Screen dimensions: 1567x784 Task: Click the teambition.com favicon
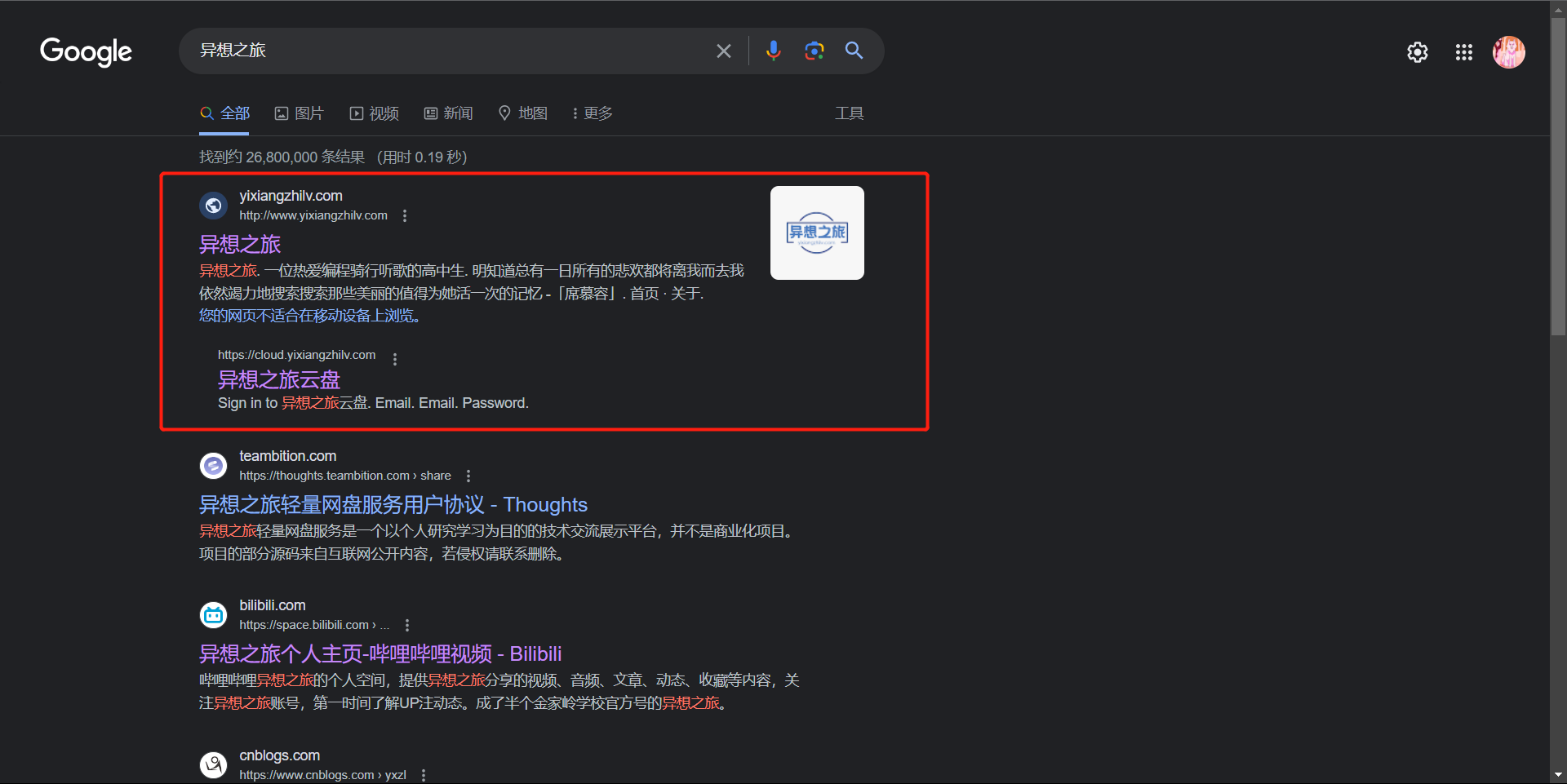coord(214,466)
